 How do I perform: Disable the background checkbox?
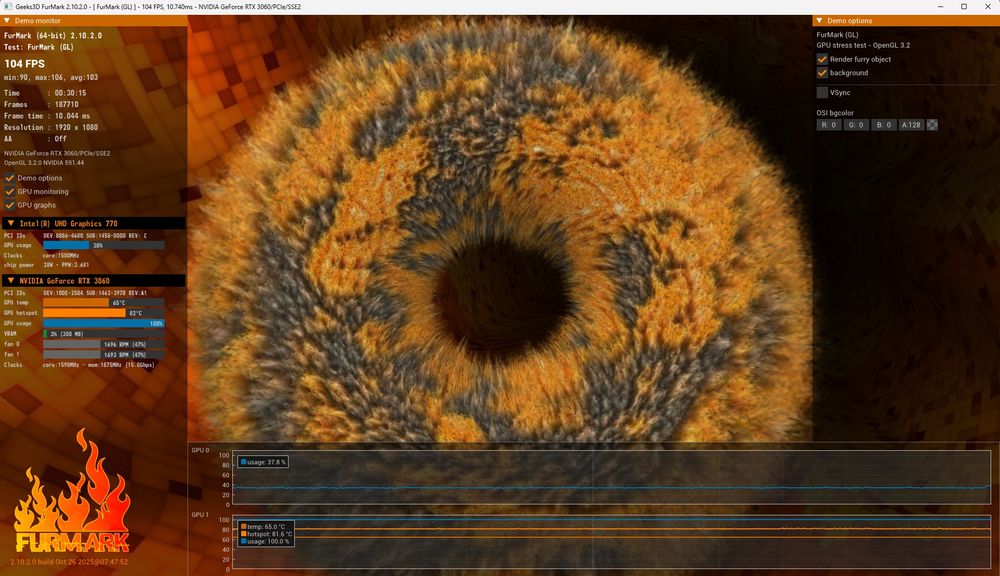822,73
